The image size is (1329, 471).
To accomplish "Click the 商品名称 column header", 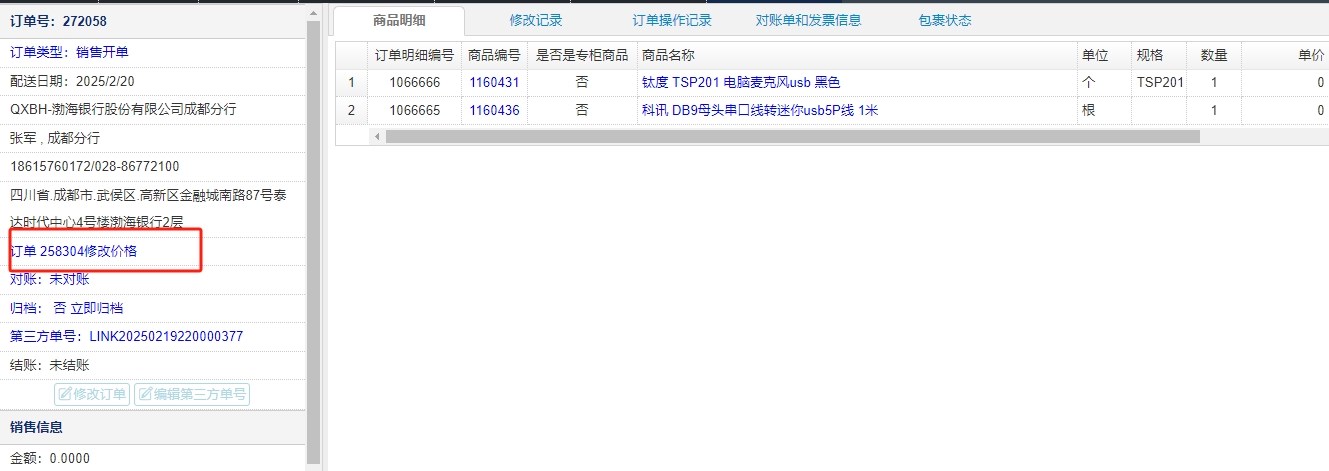I will click(x=857, y=55).
